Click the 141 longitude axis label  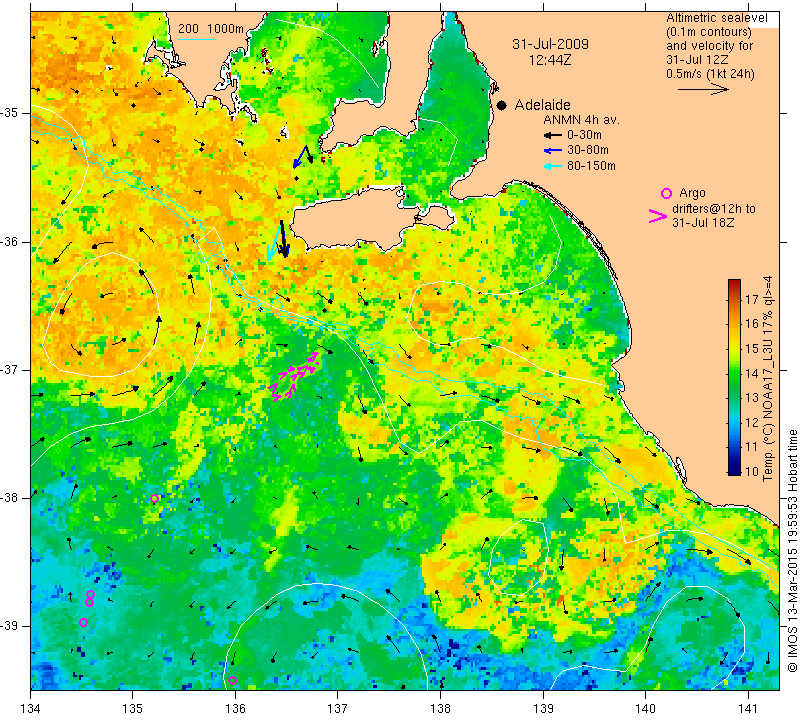748,709
